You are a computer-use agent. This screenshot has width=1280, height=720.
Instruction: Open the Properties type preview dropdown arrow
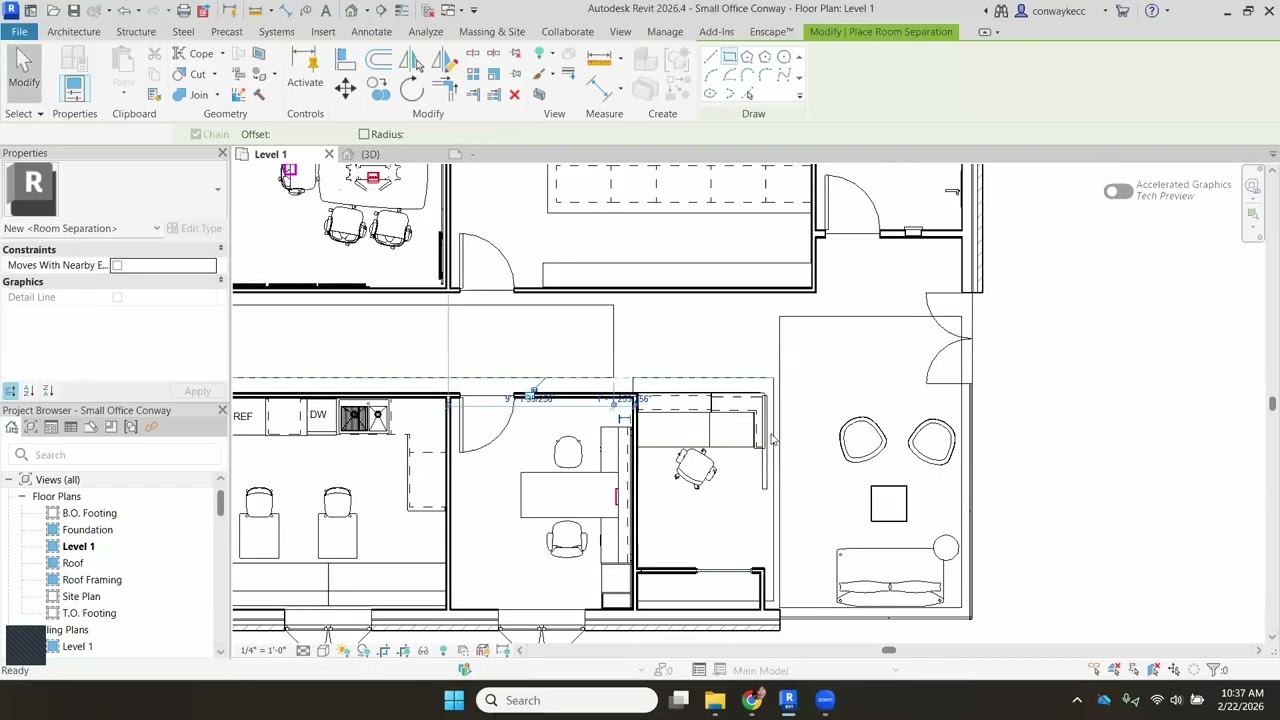pyautogui.click(x=217, y=189)
